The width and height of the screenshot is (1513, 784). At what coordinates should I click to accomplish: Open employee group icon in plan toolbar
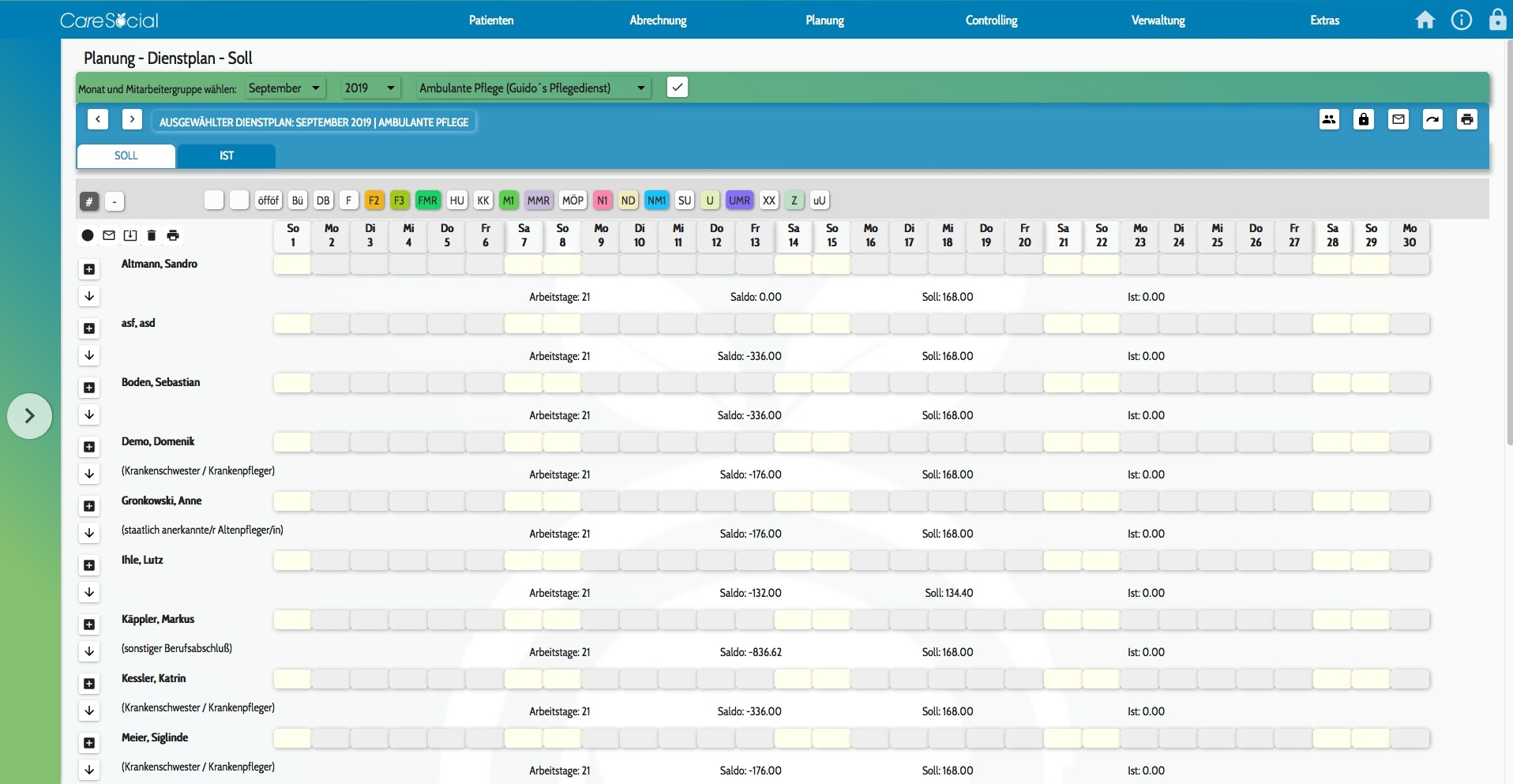pos(1329,120)
